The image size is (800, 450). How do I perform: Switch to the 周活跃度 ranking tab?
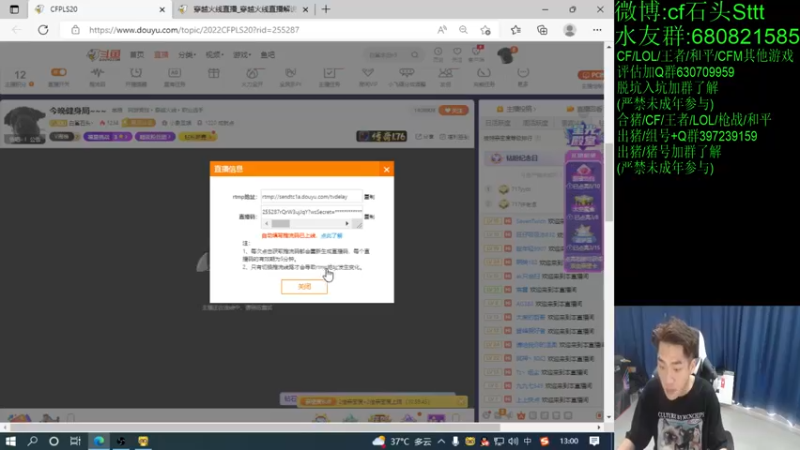tap(535, 123)
